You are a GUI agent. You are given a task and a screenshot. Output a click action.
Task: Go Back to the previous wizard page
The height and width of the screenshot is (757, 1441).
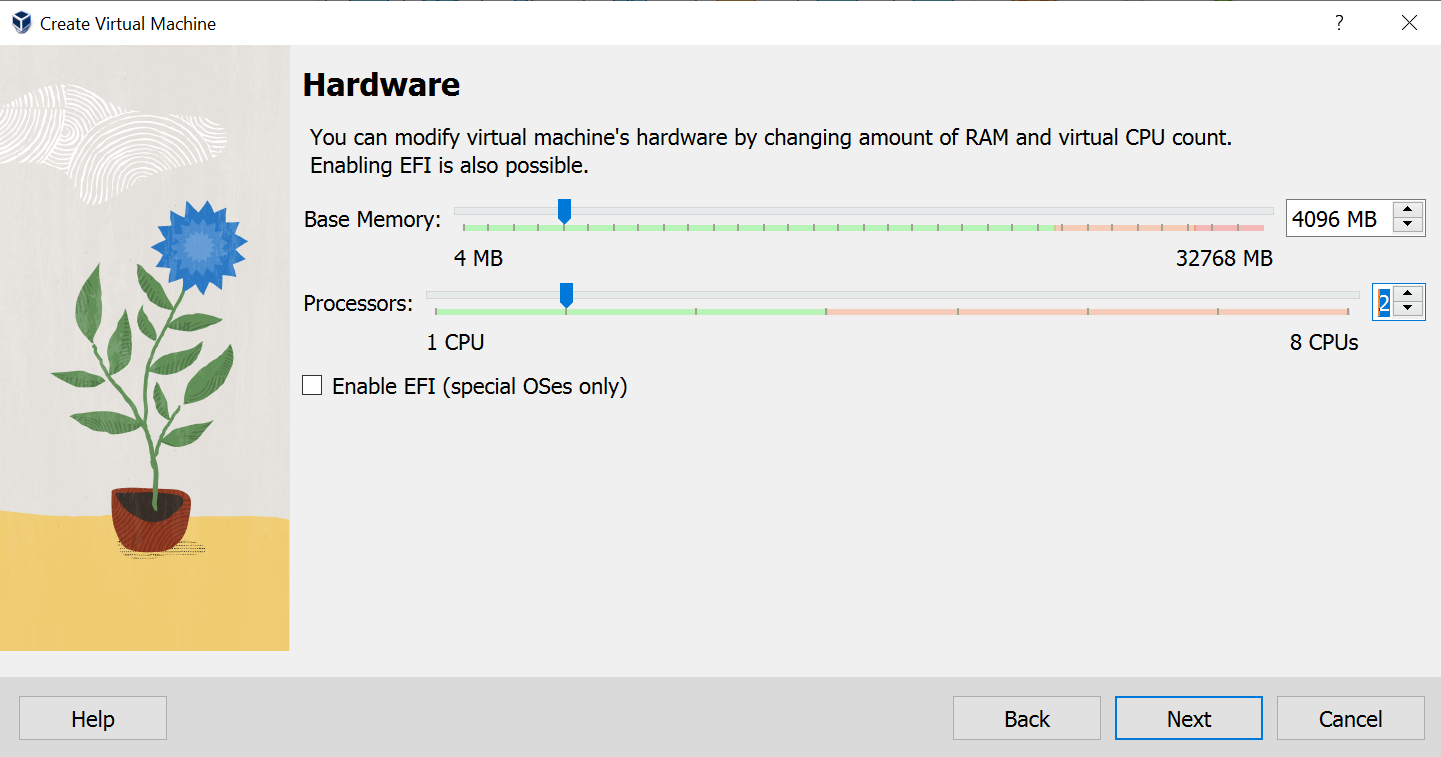pos(1027,719)
